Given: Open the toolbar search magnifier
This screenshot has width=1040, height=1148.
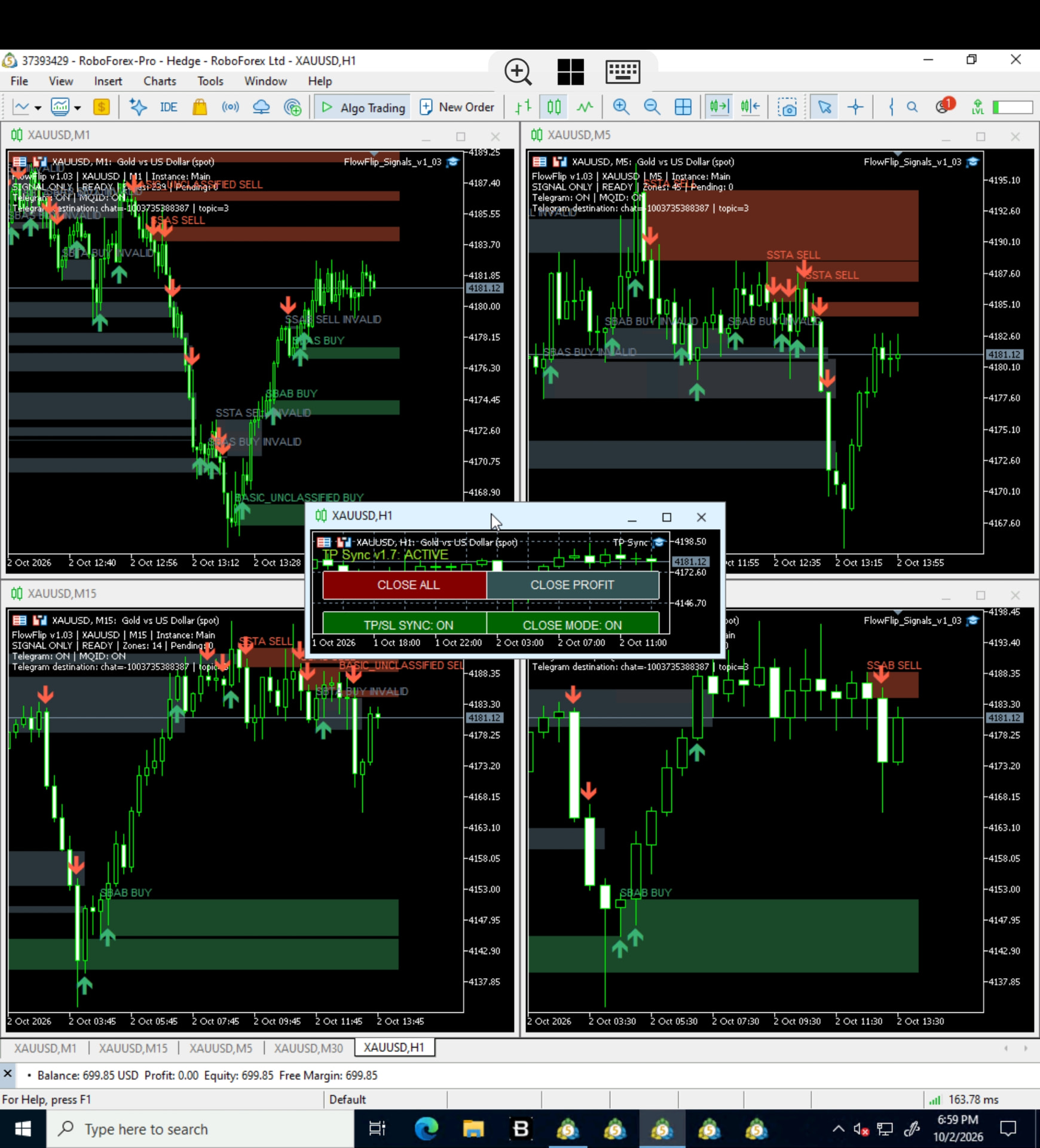Looking at the screenshot, I should coord(912,107).
